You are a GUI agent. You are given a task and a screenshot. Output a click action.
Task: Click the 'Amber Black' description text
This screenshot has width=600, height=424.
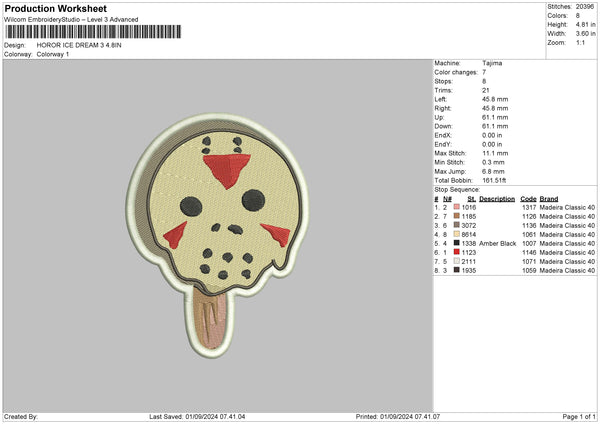[x=497, y=243]
